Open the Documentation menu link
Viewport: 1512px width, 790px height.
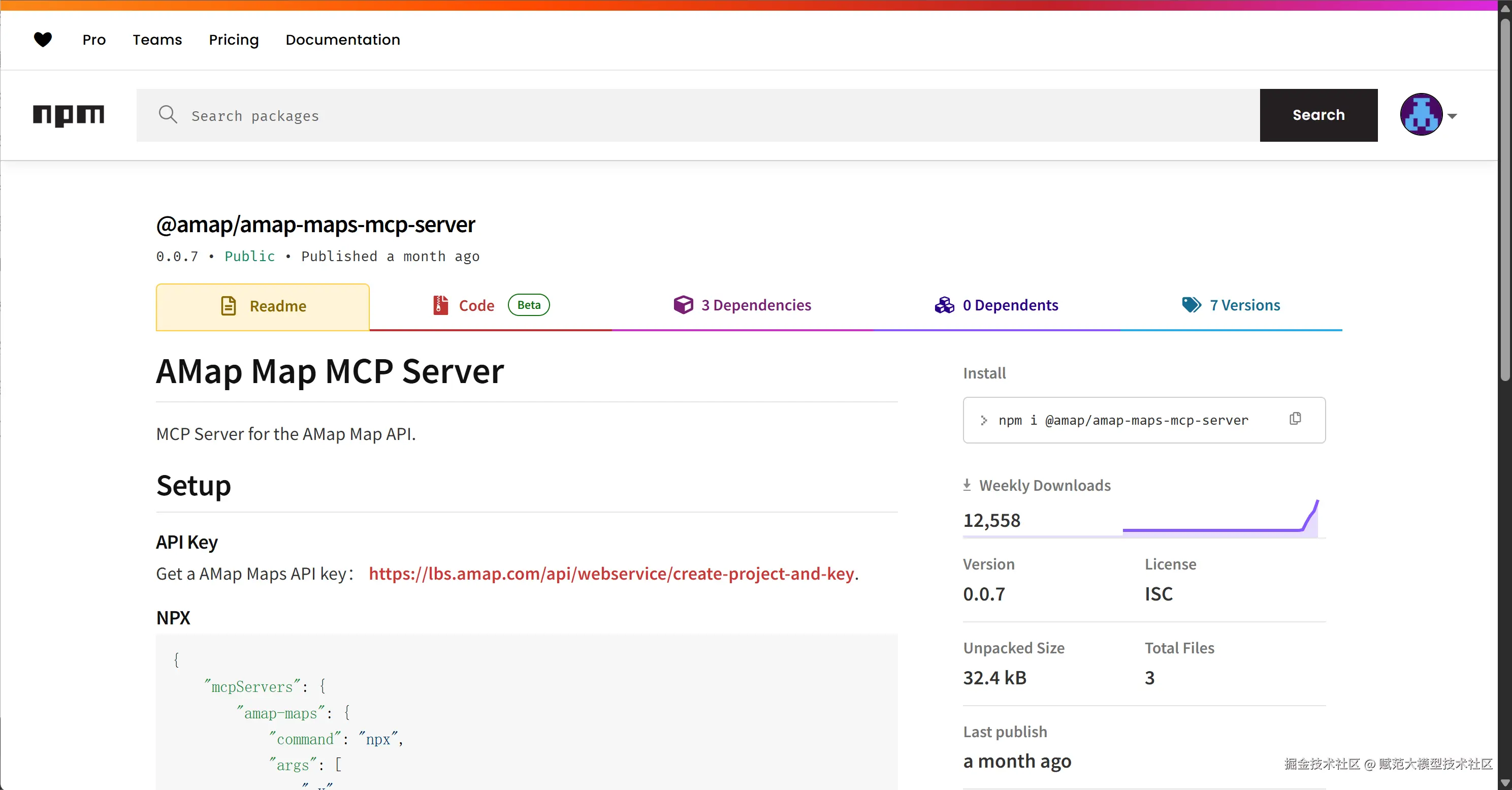click(343, 39)
